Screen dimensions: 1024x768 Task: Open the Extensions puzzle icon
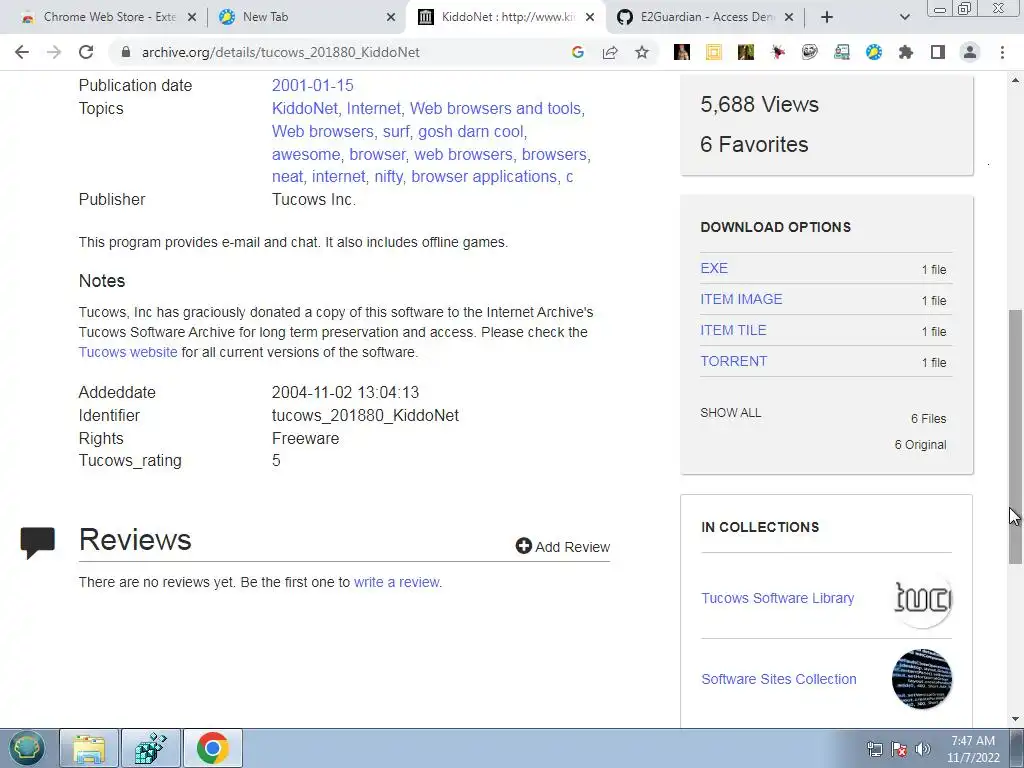pyautogui.click(x=905, y=52)
